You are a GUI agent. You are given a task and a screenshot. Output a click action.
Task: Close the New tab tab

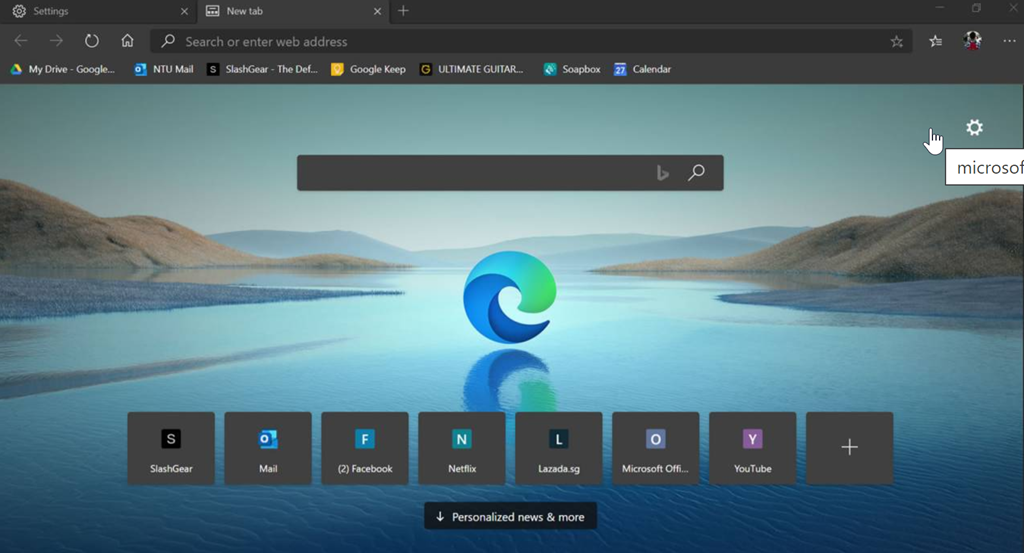point(377,11)
